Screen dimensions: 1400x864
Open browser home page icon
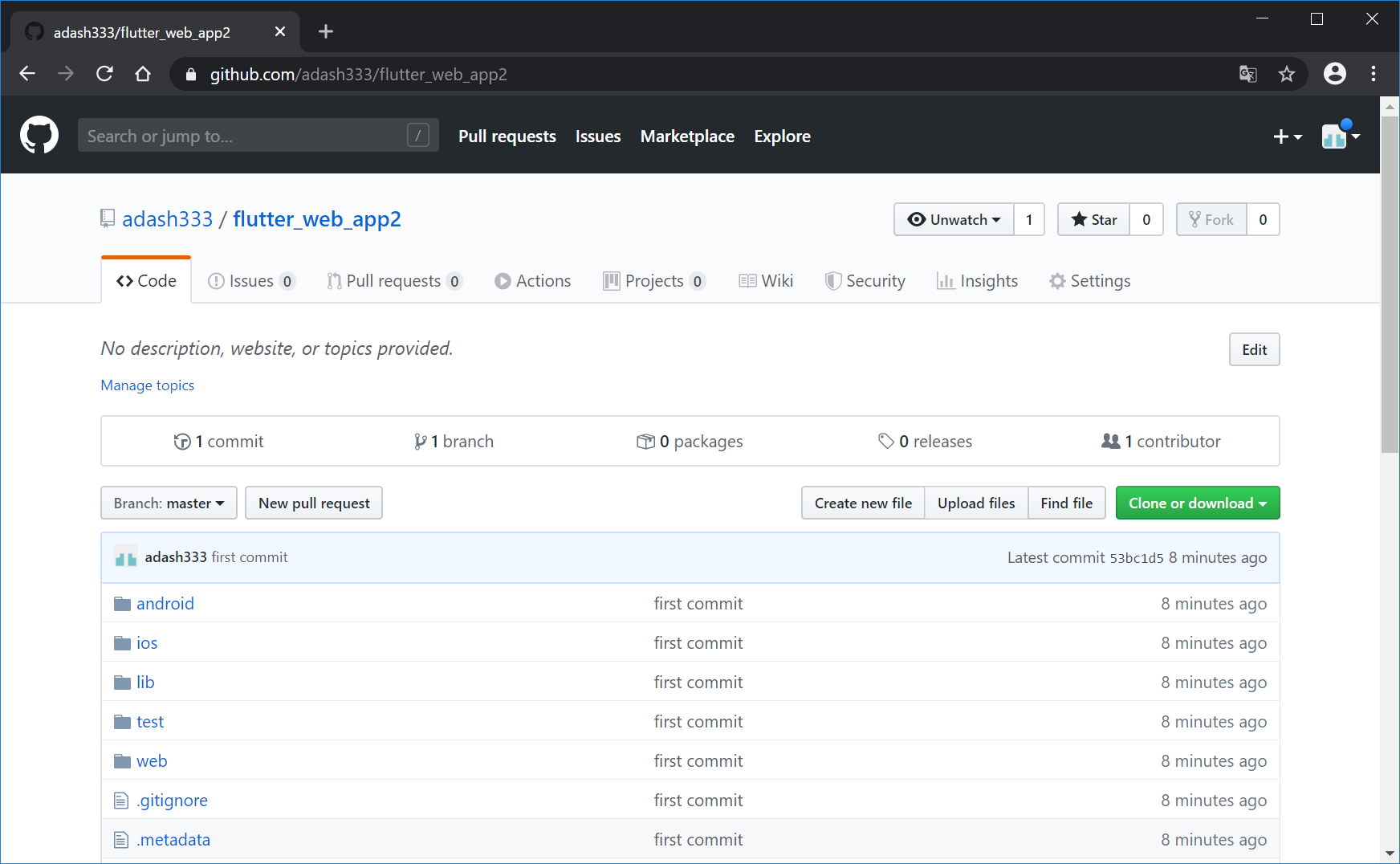pyautogui.click(x=143, y=74)
